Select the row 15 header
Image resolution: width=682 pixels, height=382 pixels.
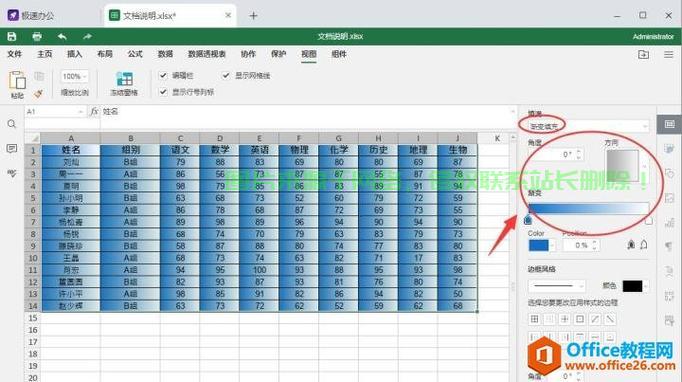point(33,318)
